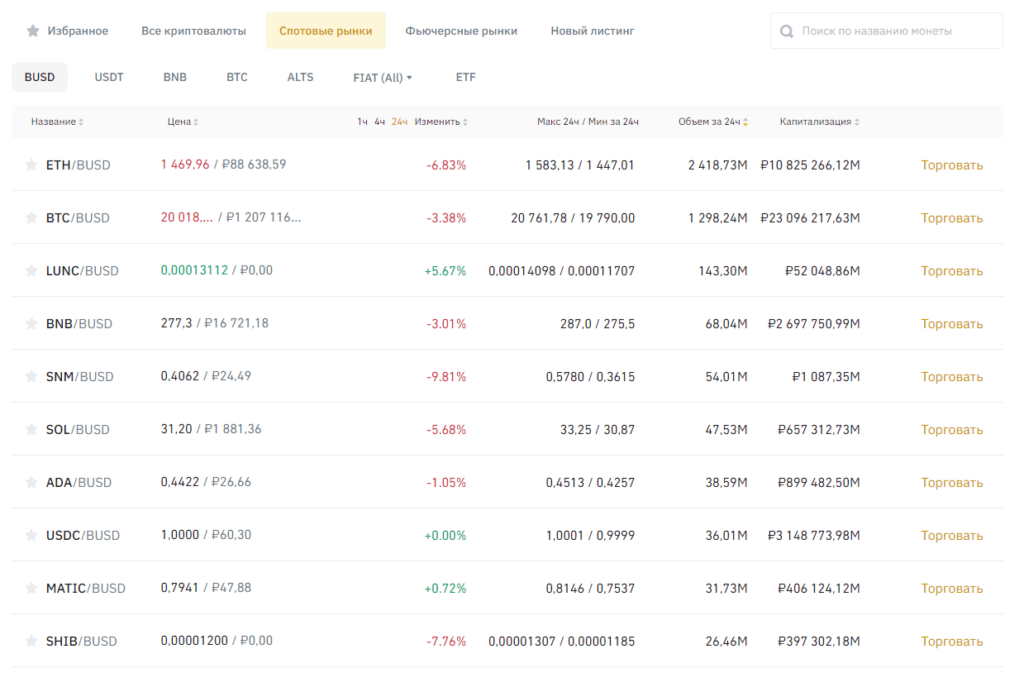Viewport: 1024px width, 673px height.
Task: Sort the table by Цена column
Action: 182,122
